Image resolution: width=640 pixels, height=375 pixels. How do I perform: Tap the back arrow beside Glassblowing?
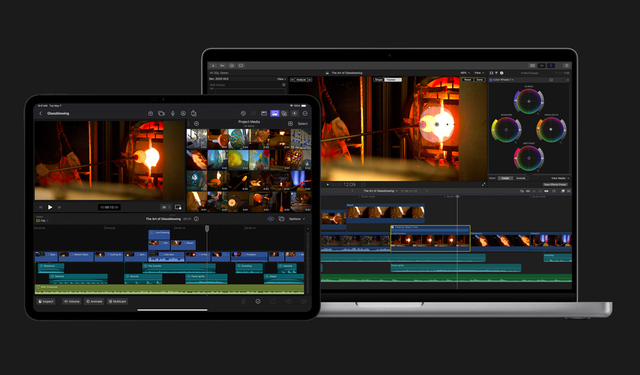point(40,113)
